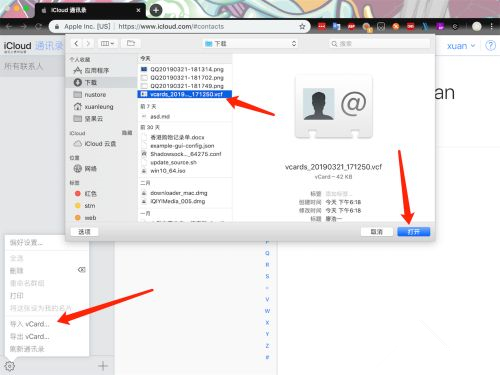The image size is (500, 375).
Task: Click the iCloud settings gear icon
Action: [x=10, y=366]
